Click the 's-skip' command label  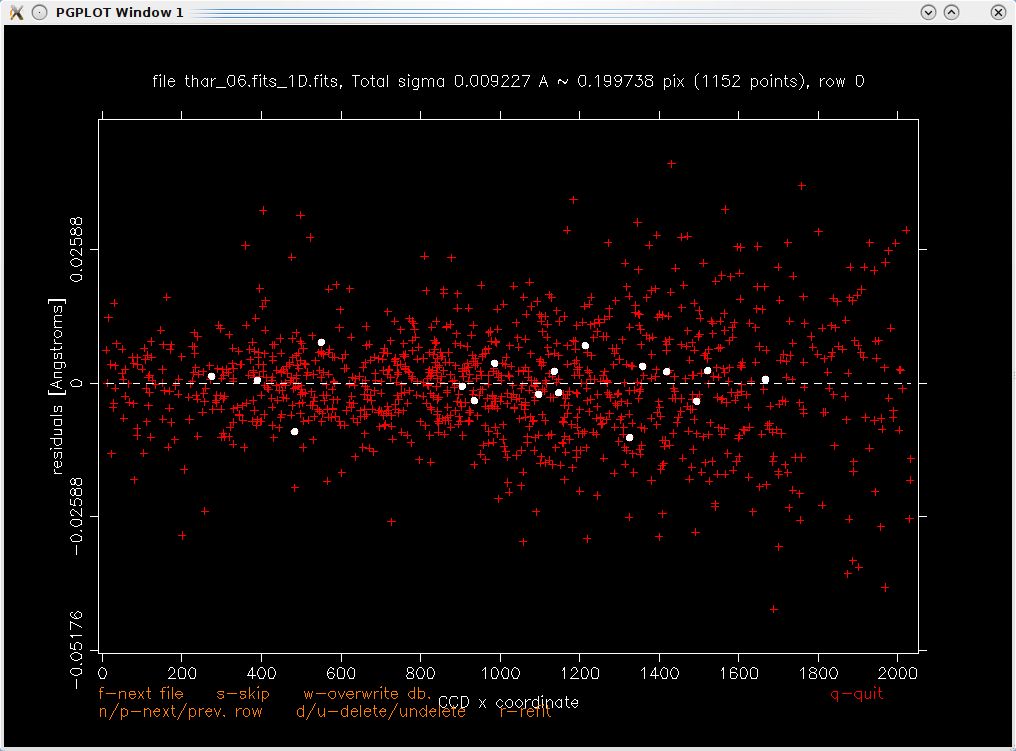click(242, 693)
